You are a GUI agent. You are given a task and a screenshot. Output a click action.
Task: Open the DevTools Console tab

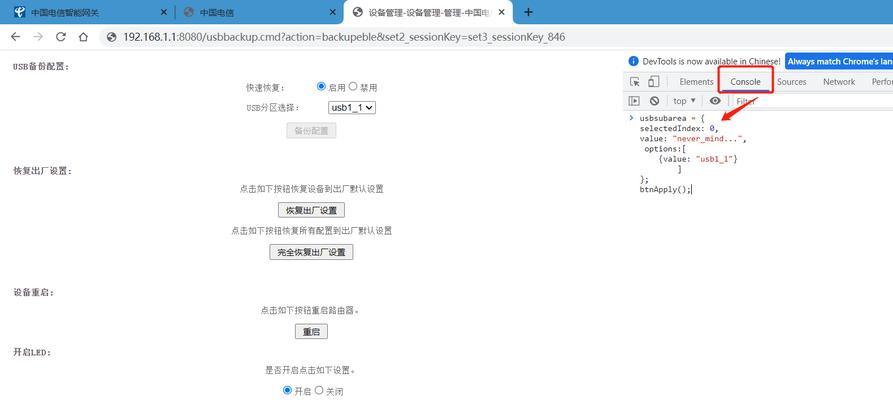point(745,82)
